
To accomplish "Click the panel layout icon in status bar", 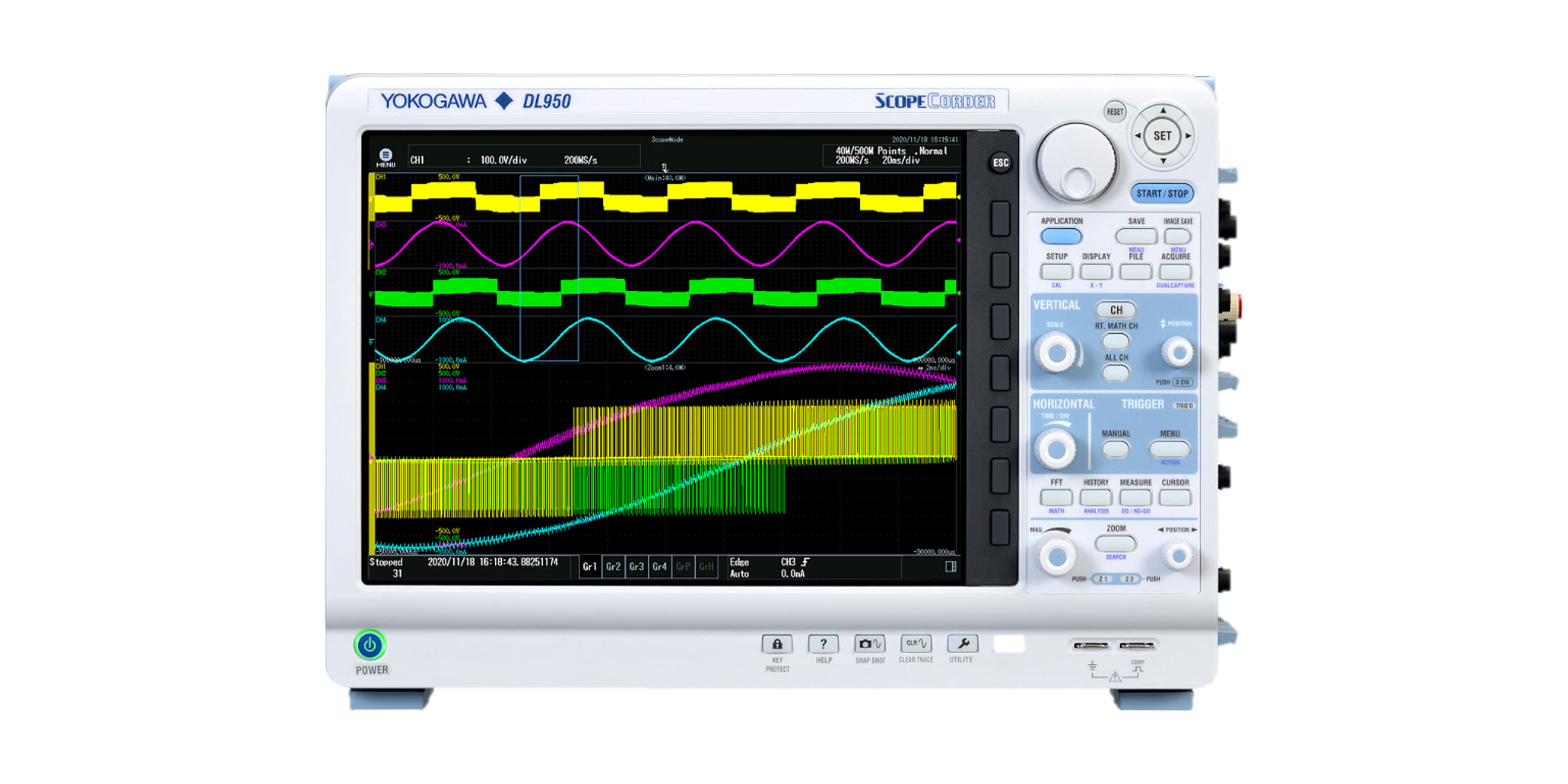I will (x=951, y=567).
